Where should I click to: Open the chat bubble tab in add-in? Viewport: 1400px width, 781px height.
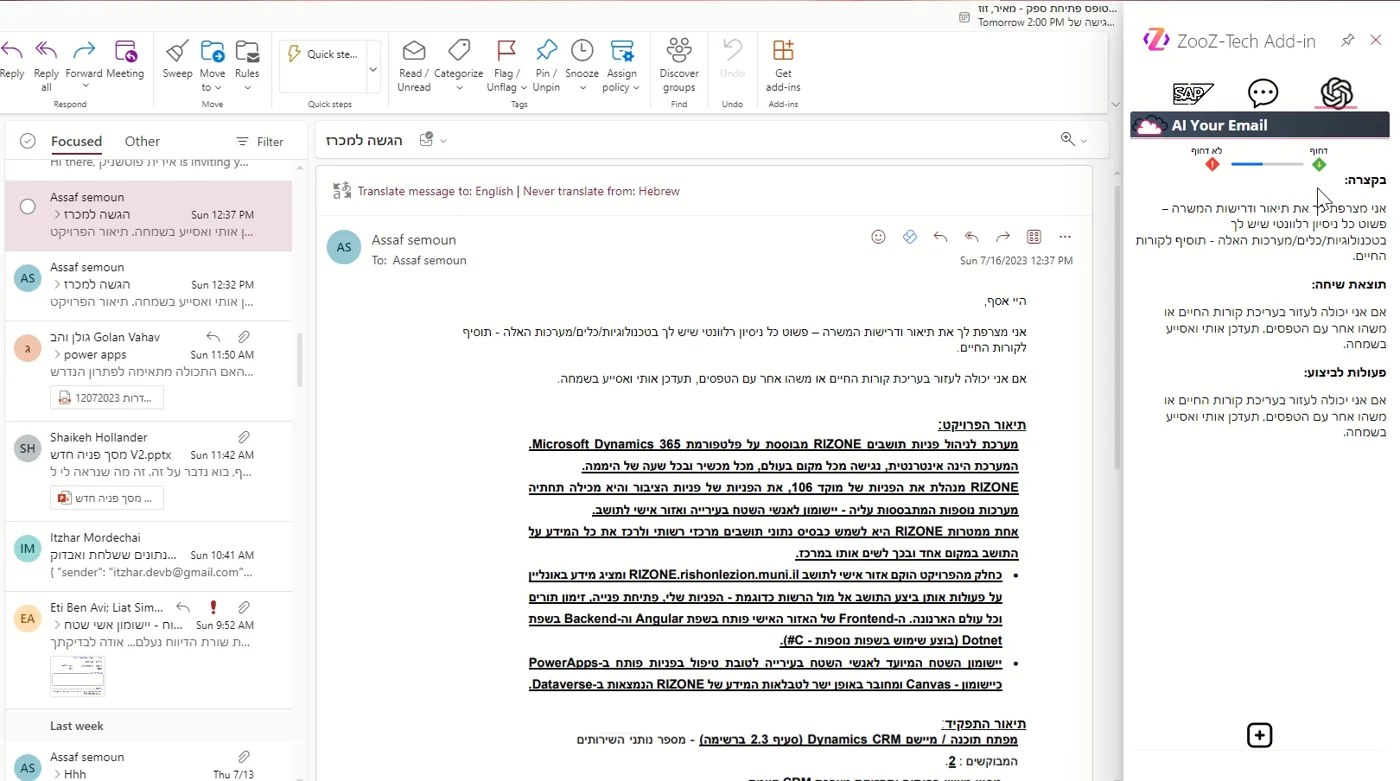coord(1263,94)
